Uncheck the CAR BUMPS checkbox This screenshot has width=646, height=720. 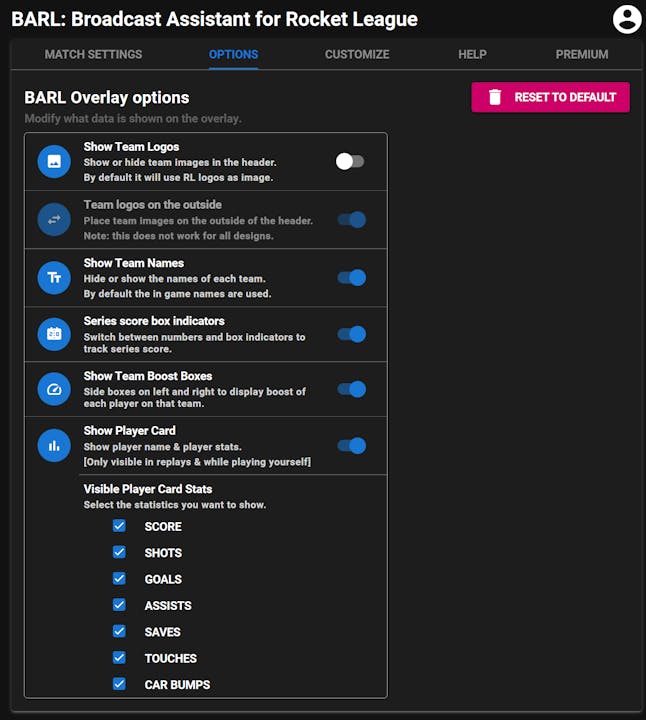click(120, 684)
